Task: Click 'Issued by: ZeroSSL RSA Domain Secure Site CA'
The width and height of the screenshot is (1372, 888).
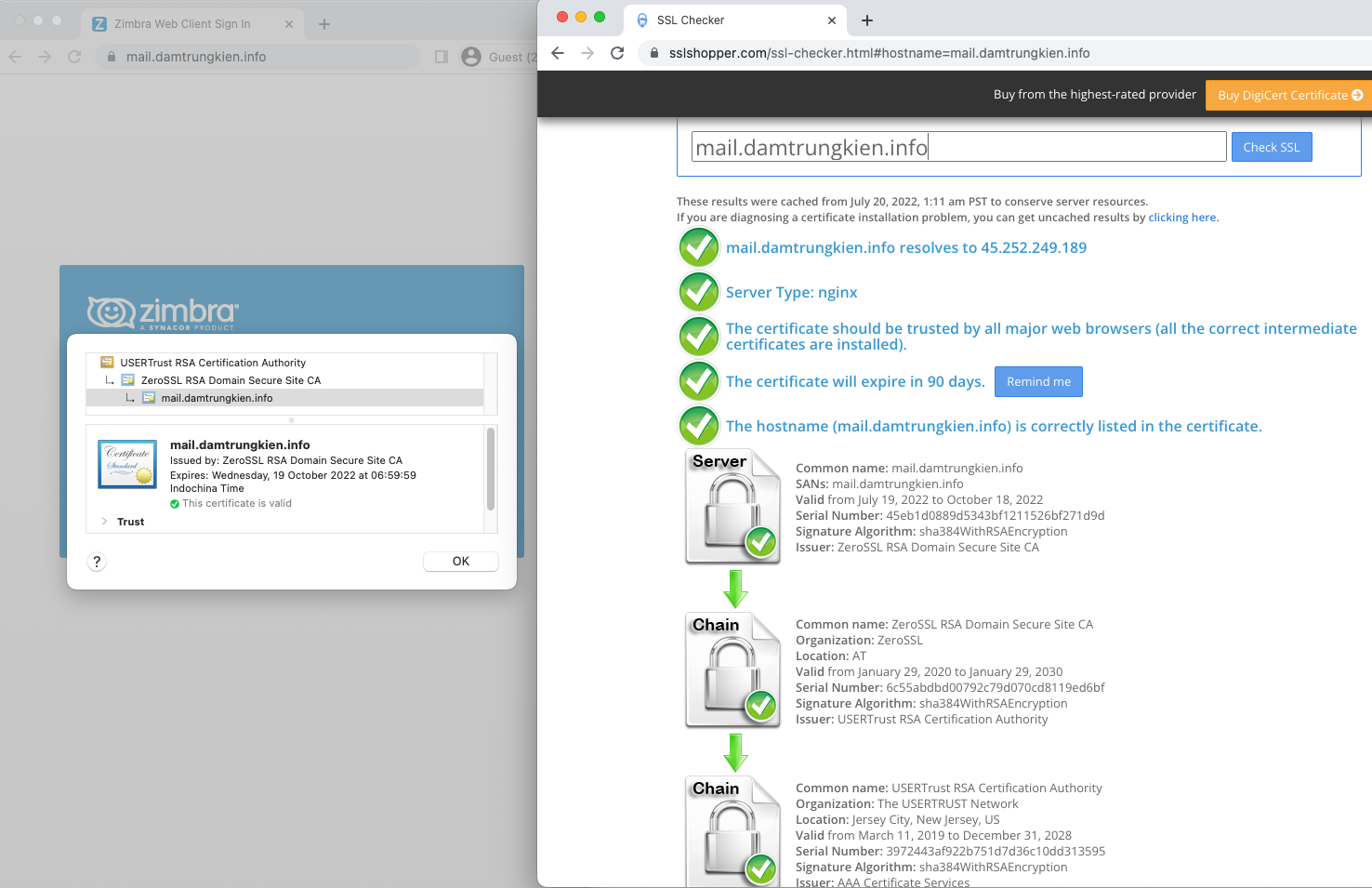Action: [286, 460]
